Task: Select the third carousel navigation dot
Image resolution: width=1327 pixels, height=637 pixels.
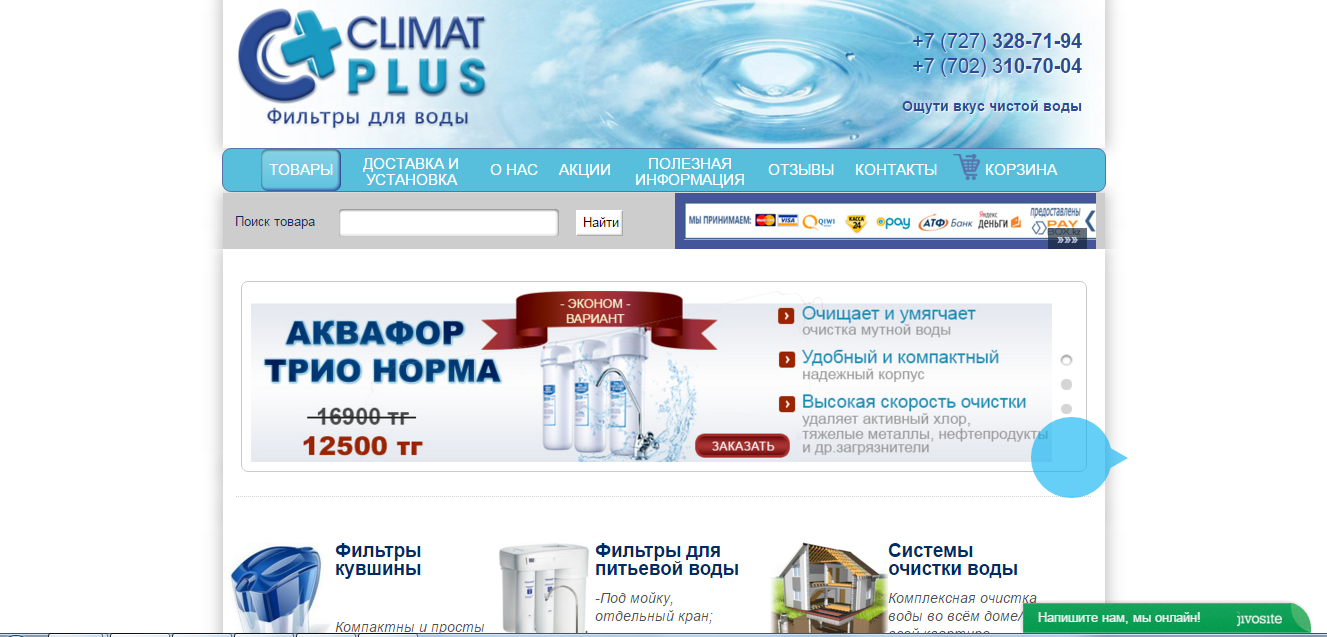Action: tap(1066, 408)
